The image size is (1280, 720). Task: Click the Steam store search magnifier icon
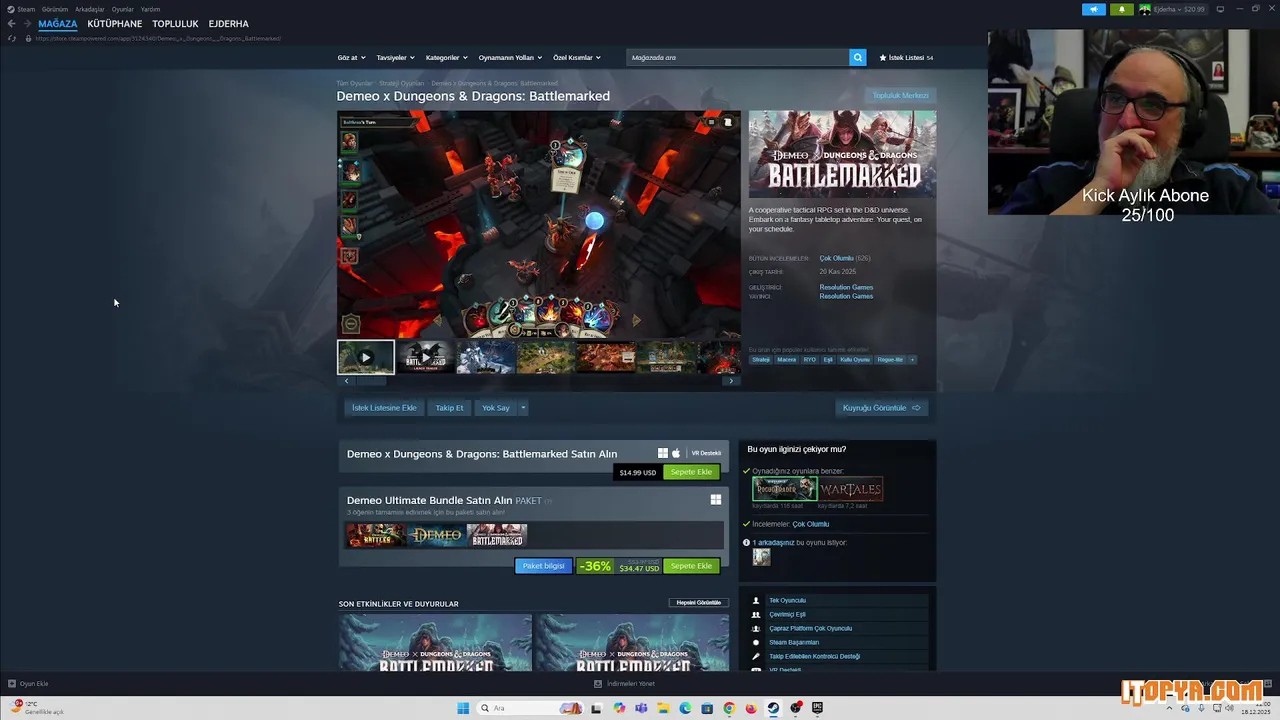858,57
